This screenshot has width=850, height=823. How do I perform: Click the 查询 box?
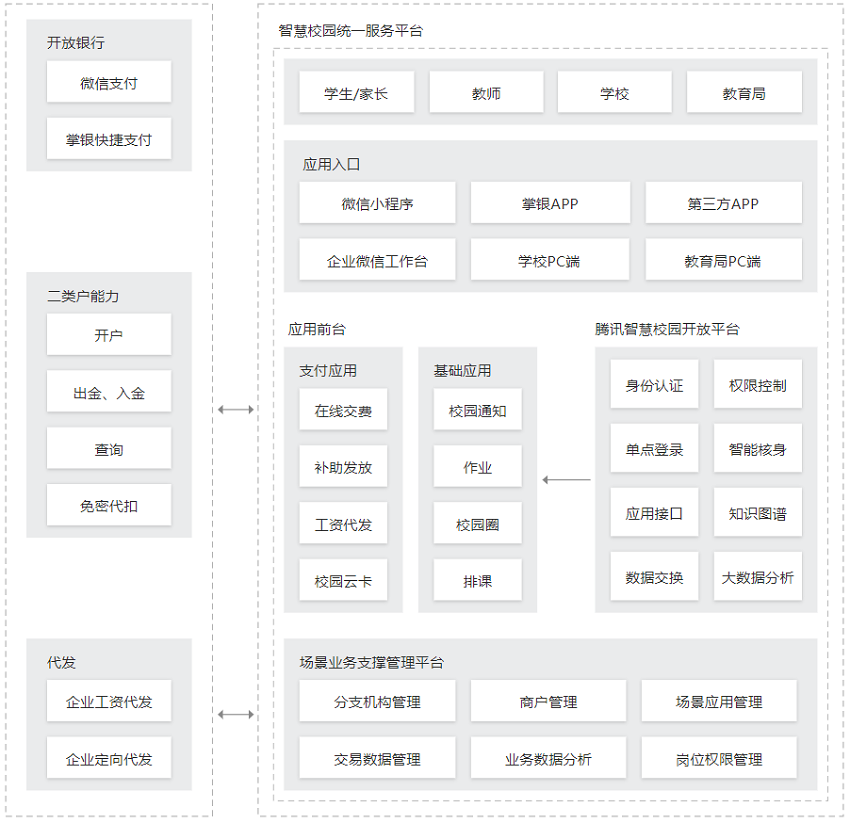pyautogui.click(x=109, y=448)
